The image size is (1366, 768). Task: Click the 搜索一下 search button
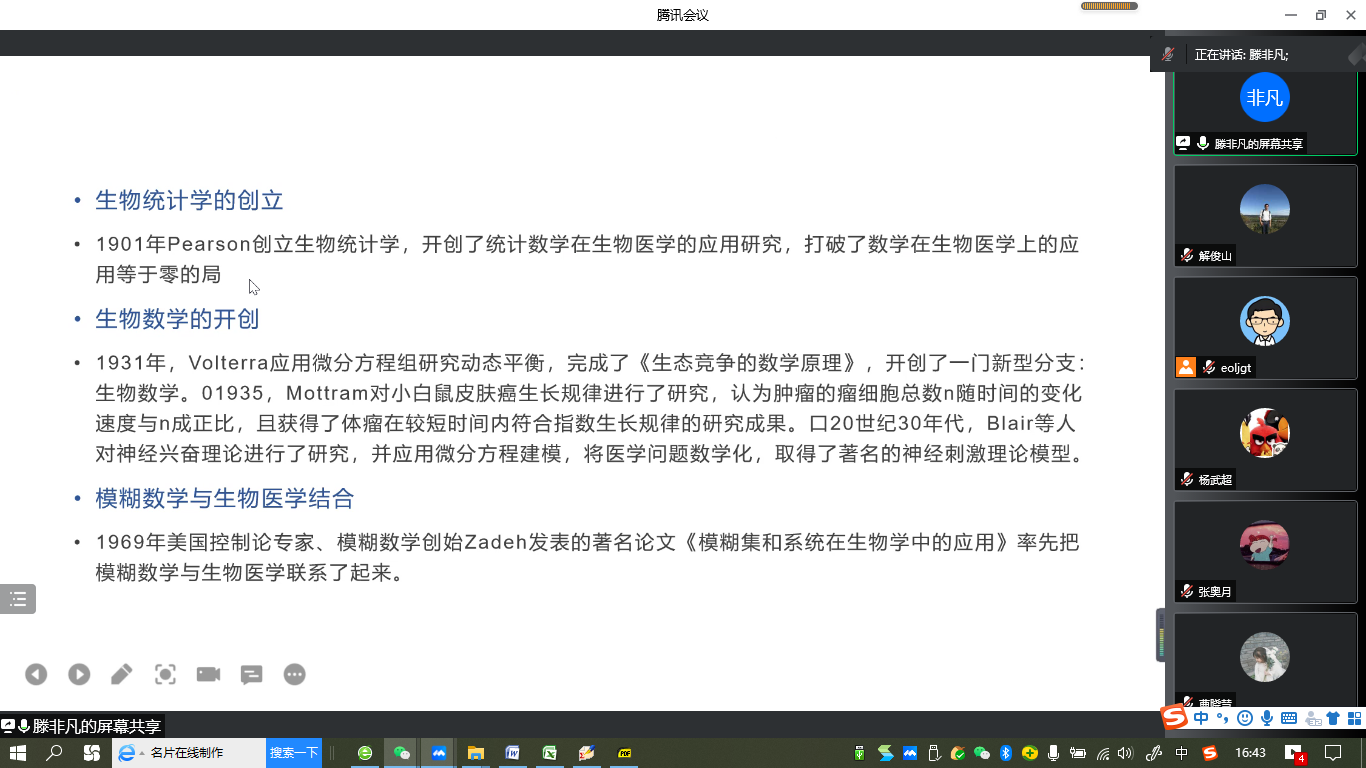pyautogui.click(x=294, y=753)
